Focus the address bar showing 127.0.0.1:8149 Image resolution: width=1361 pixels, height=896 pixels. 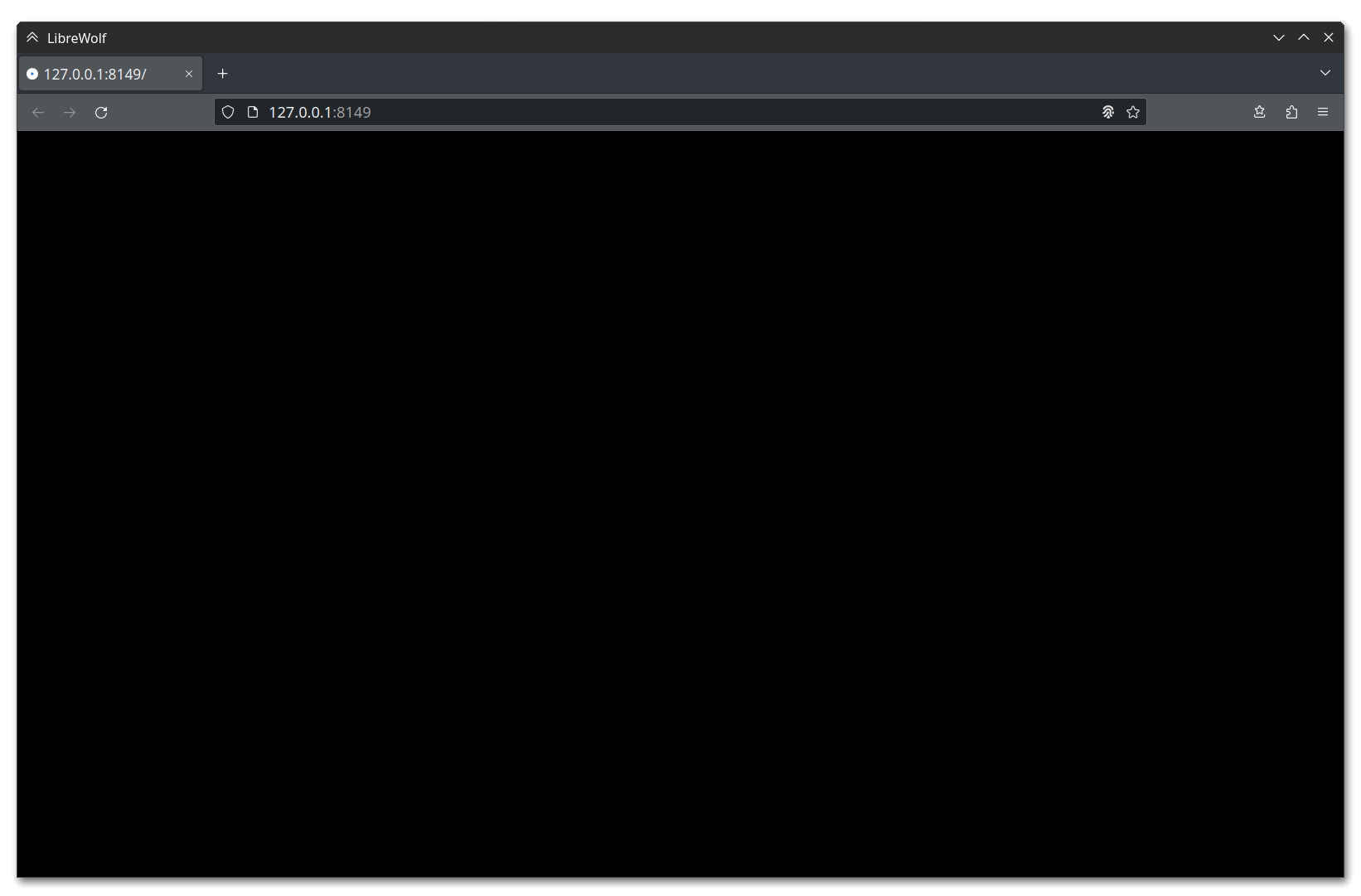click(663, 113)
